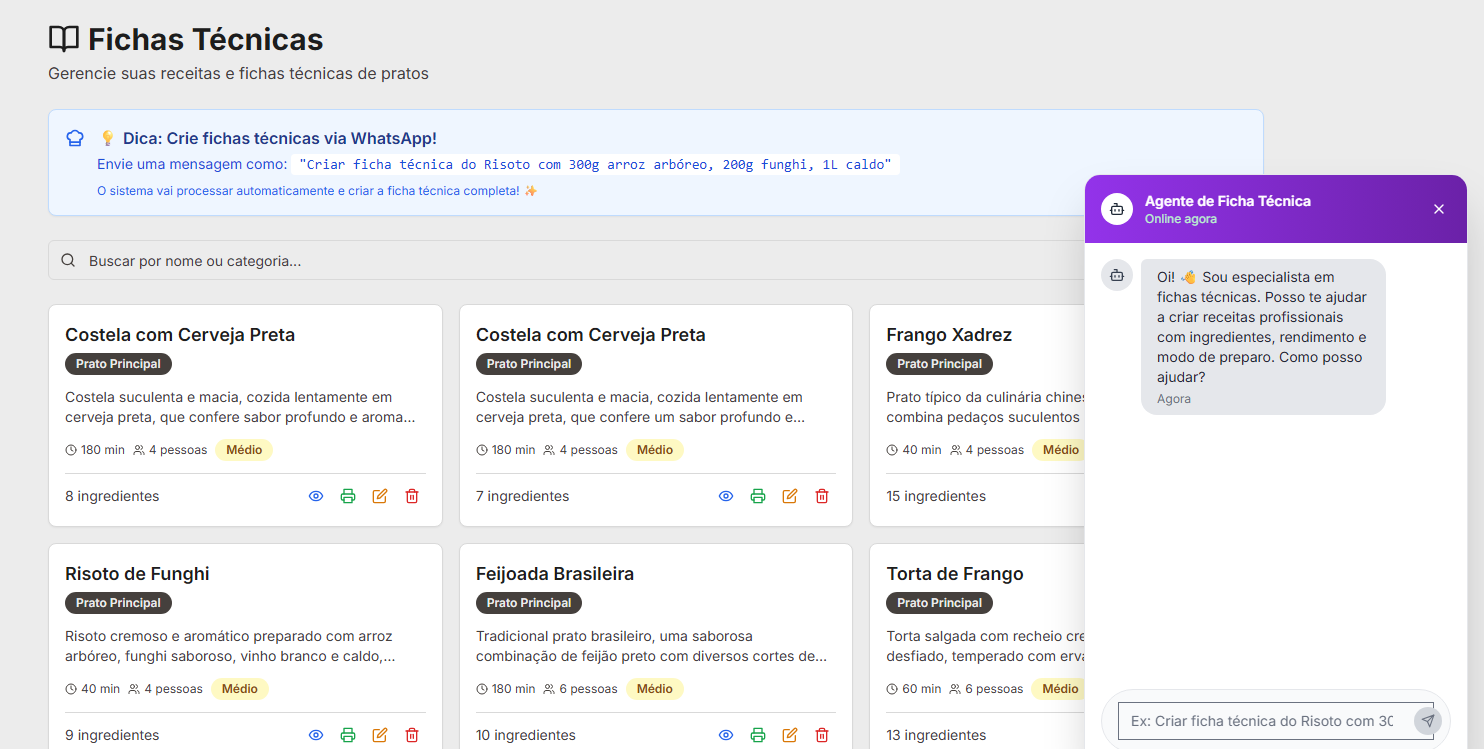This screenshot has width=1484, height=749.
Task: View the Risoto de Funghi recipe details
Action: (316, 734)
